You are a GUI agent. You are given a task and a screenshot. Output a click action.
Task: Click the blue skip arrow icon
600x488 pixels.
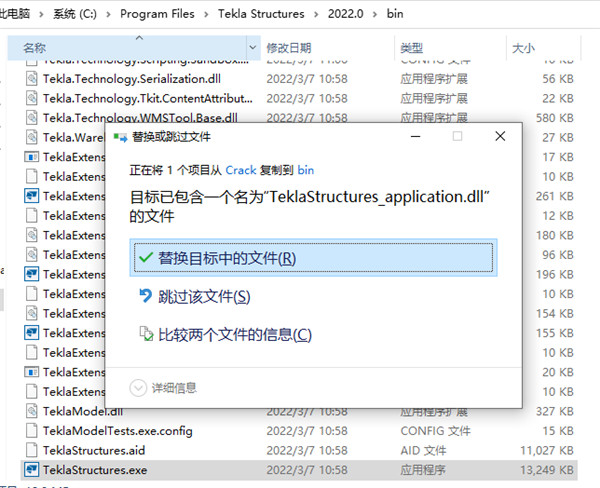click(145, 297)
